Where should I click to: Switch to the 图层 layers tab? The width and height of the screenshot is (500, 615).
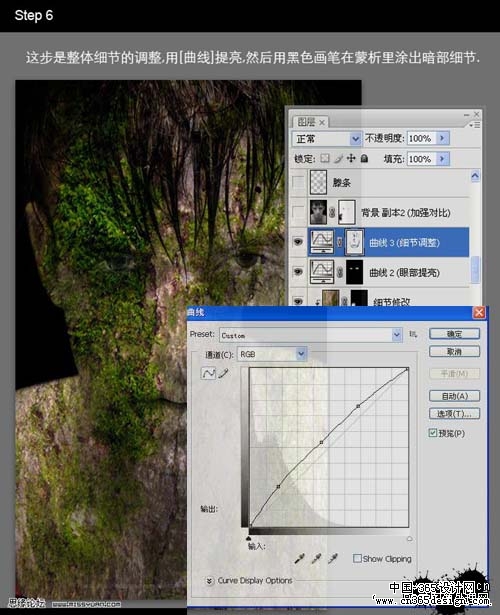(310, 122)
